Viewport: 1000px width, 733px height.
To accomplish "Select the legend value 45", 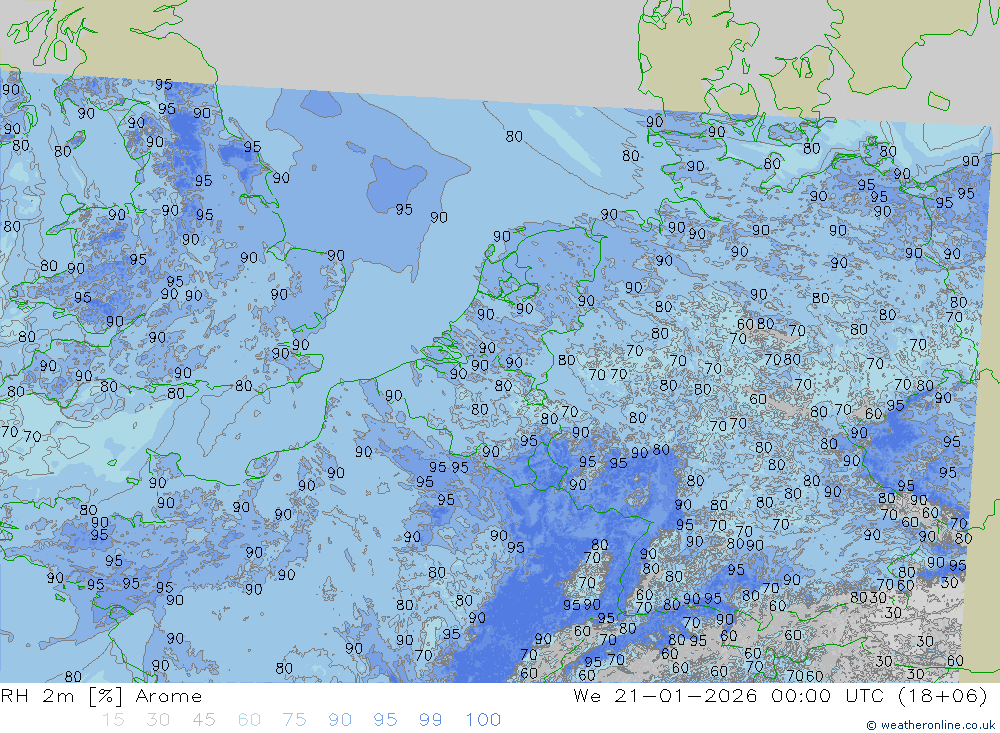I will tap(203, 720).
